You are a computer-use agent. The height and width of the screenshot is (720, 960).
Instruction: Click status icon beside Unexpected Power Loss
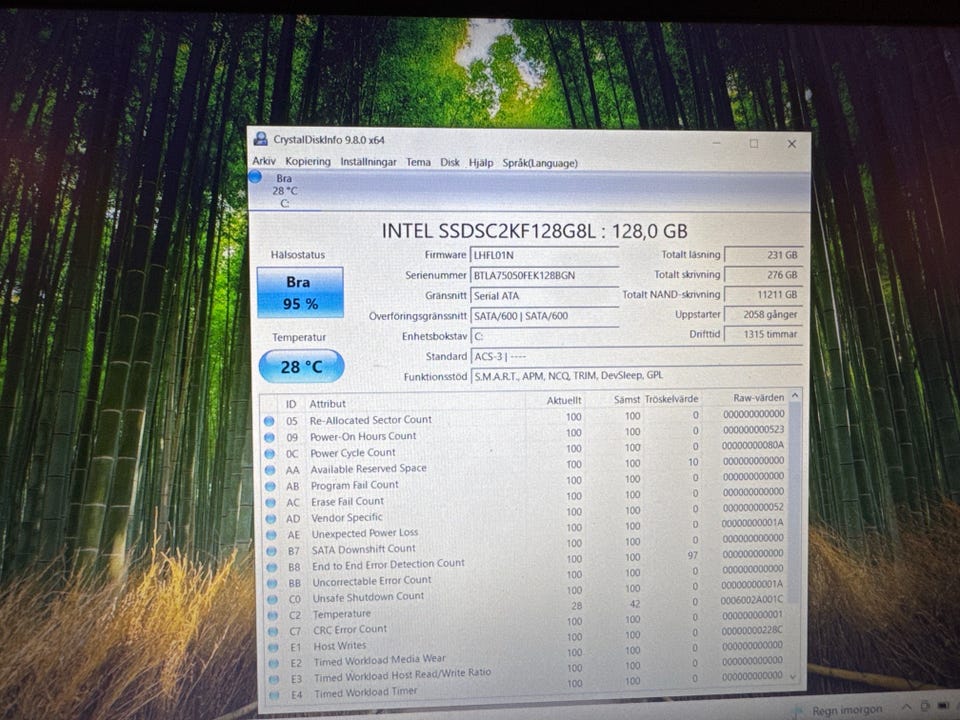pos(269,535)
